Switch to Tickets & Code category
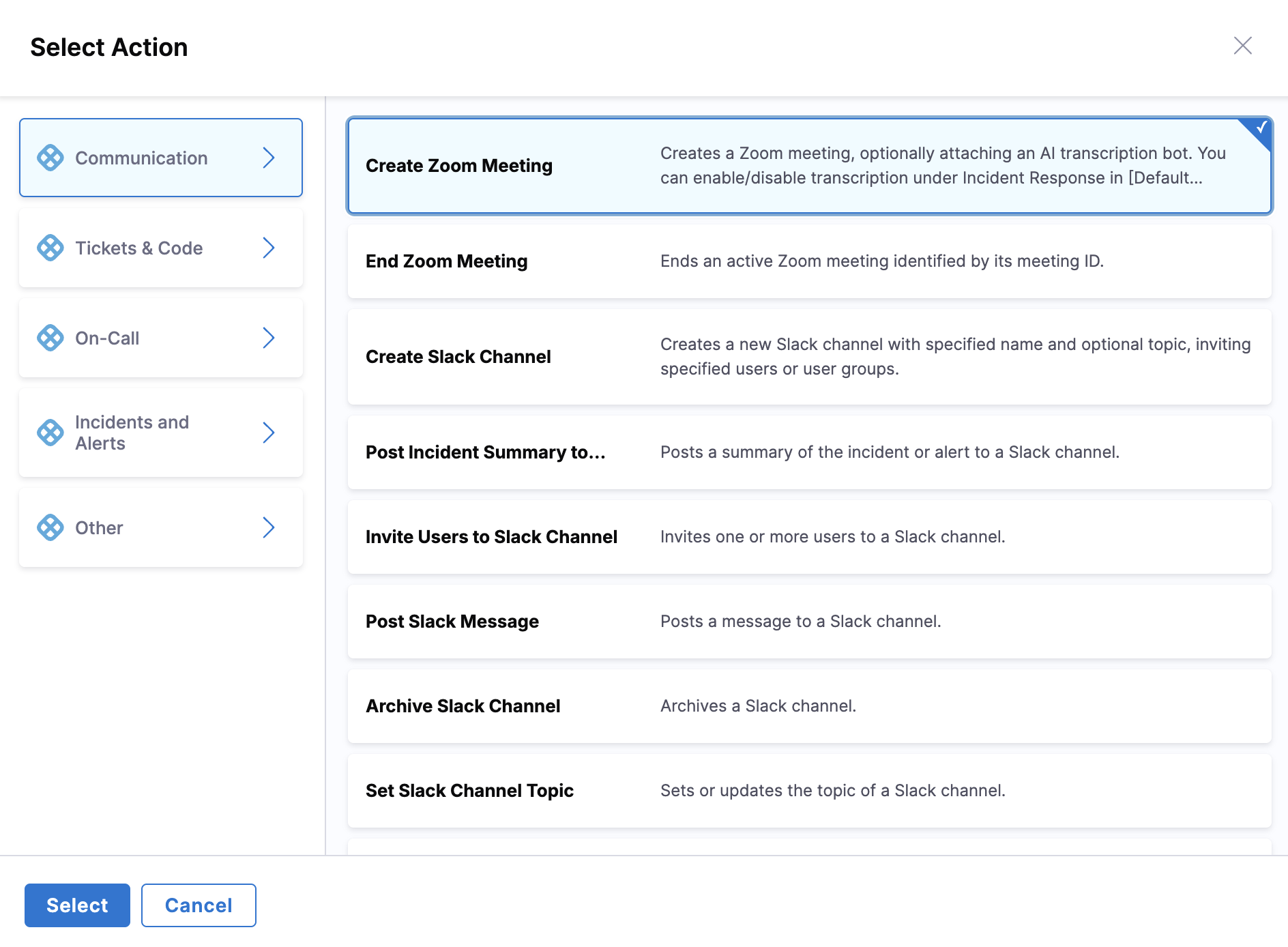 click(161, 248)
